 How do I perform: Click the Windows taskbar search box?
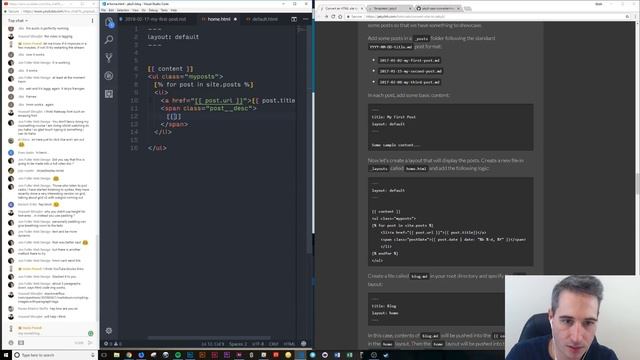[54, 355]
